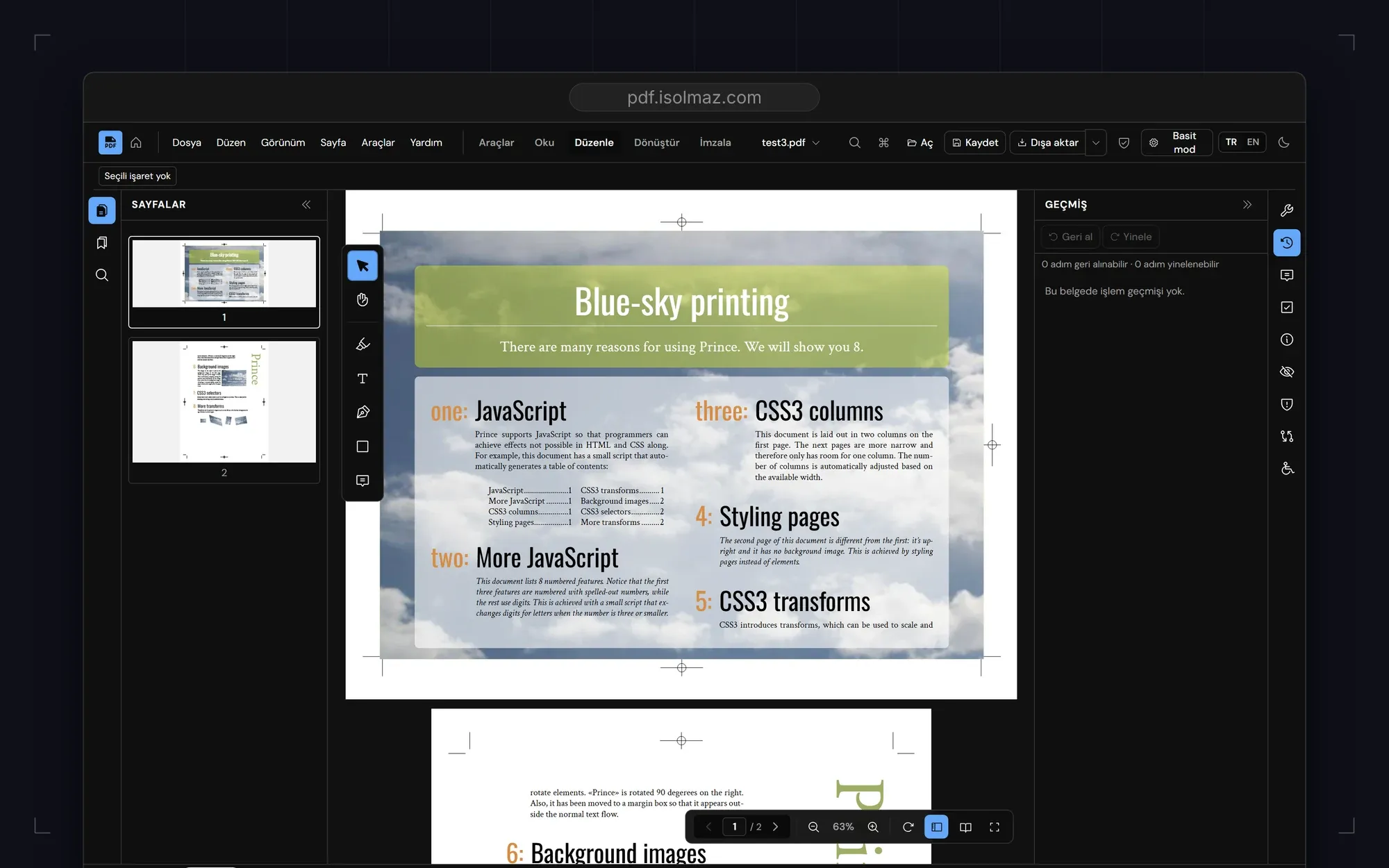Open the Görünüm menu
The width and height of the screenshot is (1389, 868).
tap(283, 142)
